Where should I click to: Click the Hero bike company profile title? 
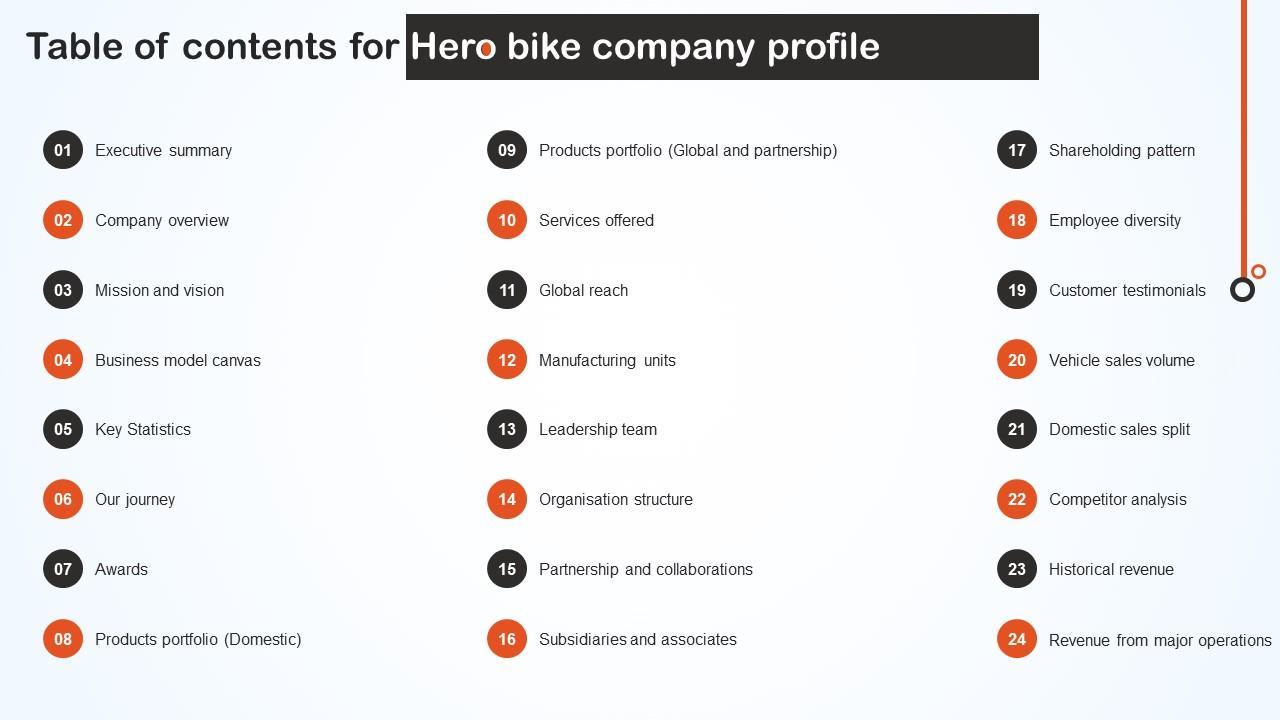tap(645, 47)
